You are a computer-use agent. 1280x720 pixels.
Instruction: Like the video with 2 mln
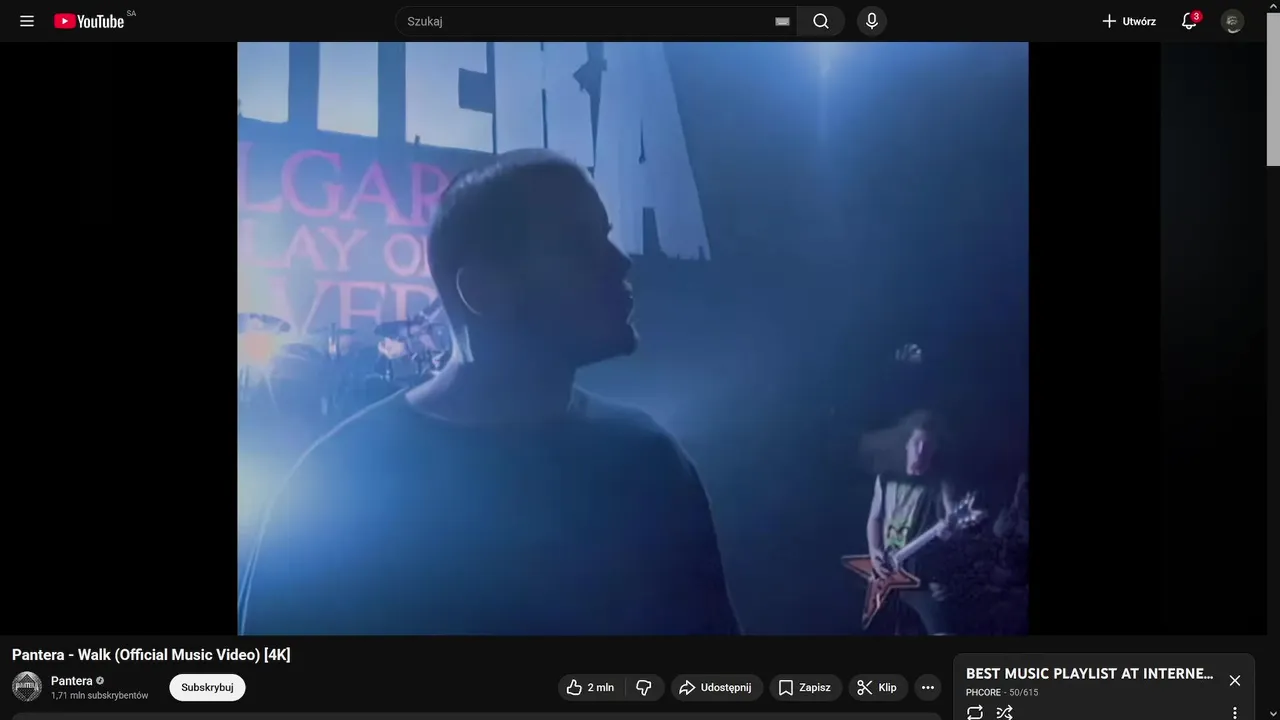[x=591, y=687]
